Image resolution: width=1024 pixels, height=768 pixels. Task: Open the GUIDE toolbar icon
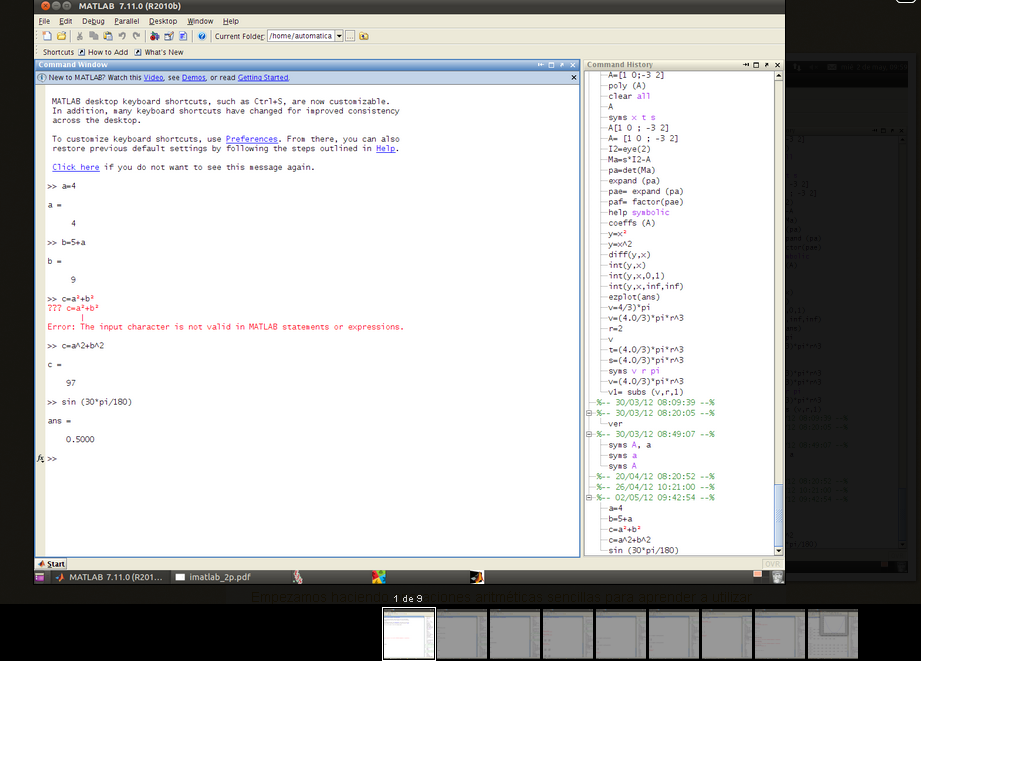coord(169,36)
